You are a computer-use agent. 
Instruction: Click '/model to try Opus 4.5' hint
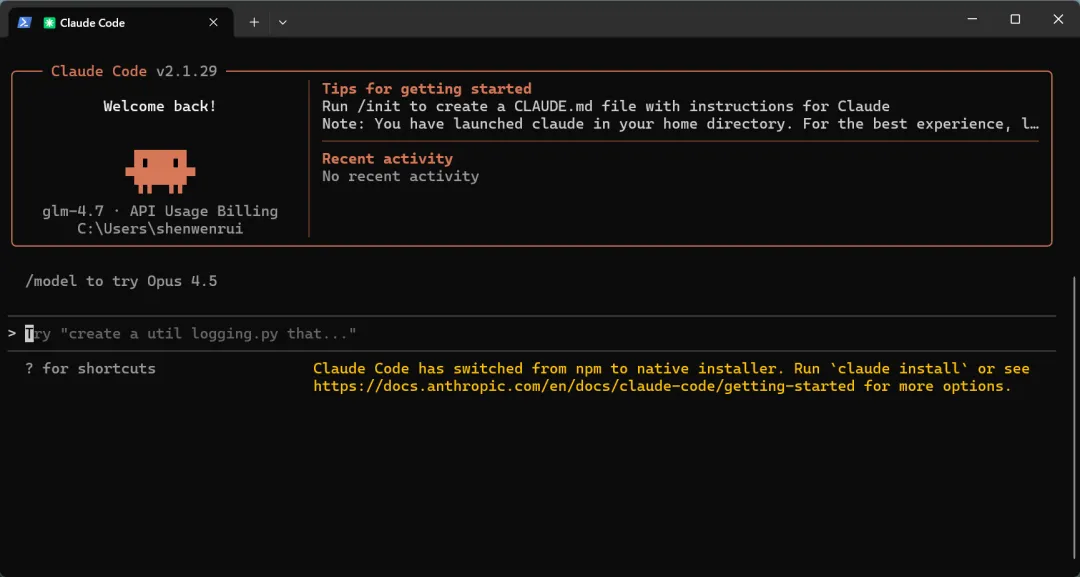point(121,281)
